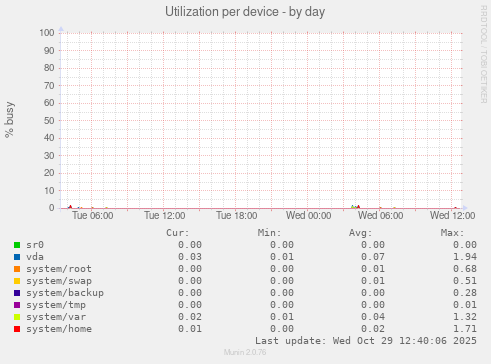Click system/backup max value 0.28
The height and width of the screenshot is (364, 491).
(465, 293)
